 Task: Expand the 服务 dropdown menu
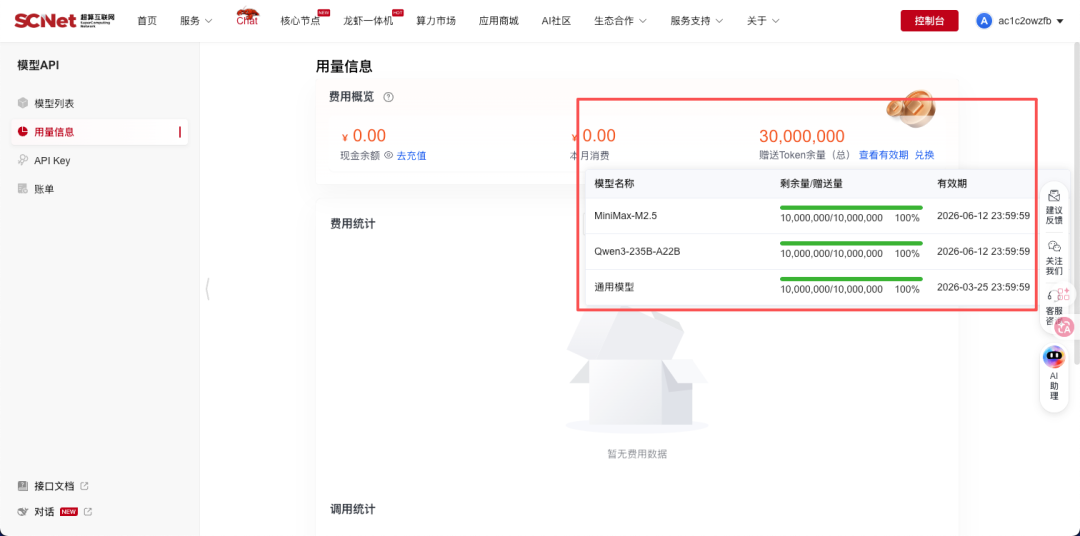[196, 21]
